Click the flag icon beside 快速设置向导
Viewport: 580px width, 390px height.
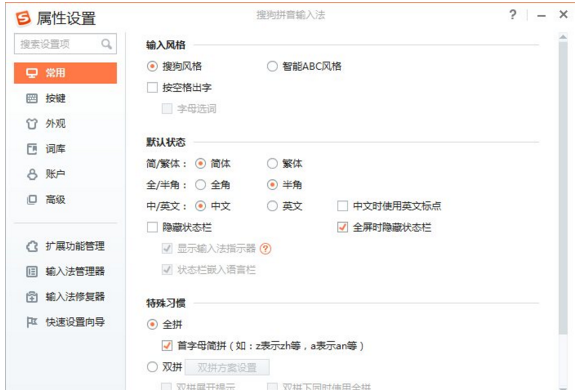[32, 322]
